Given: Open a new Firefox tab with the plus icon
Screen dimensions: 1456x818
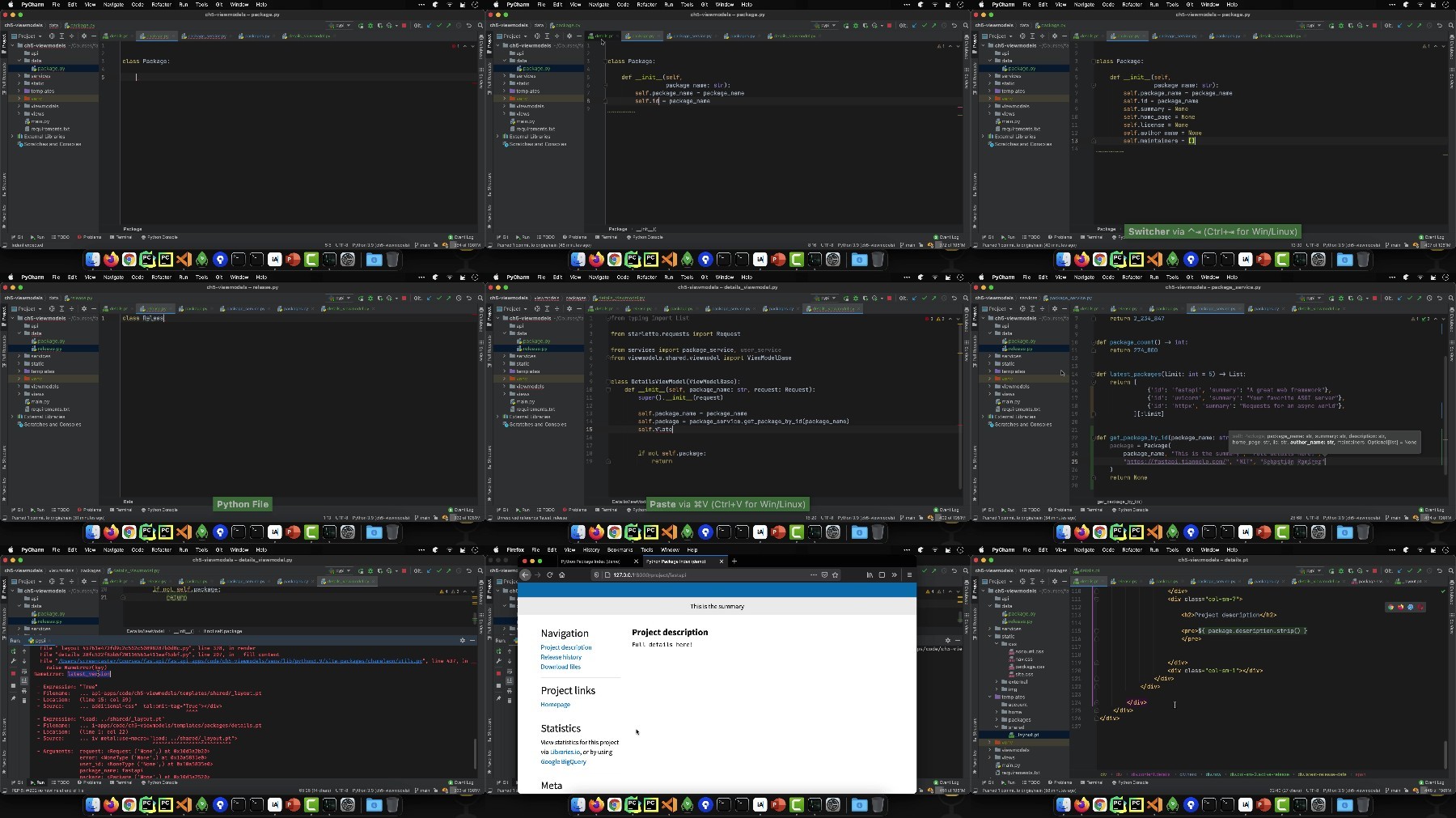Looking at the screenshot, I should pos(734,561).
